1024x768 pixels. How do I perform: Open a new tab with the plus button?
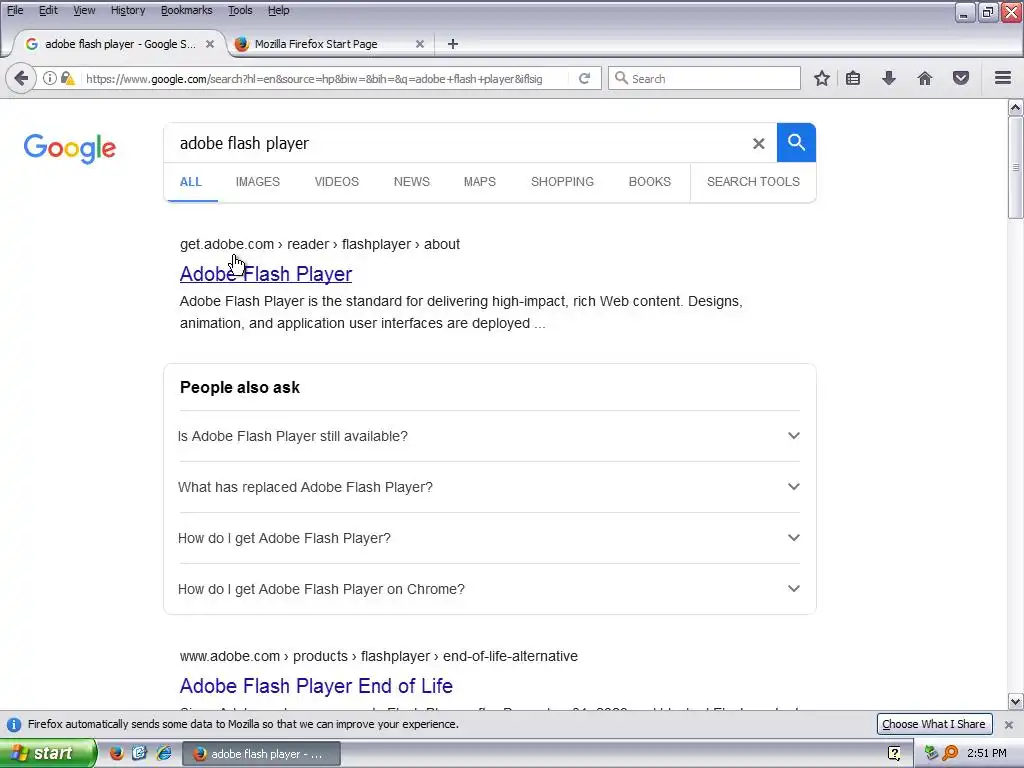click(x=453, y=44)
